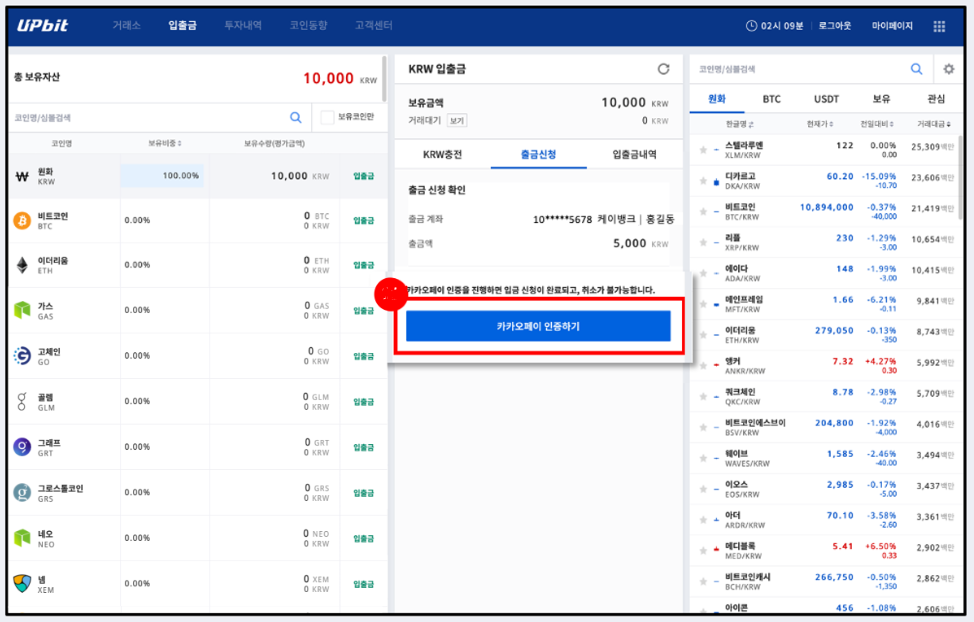The width and height of the screenshot is (974, 622).
Task: Refresh the KRW 입출금 panel
Action: (663, 69)
